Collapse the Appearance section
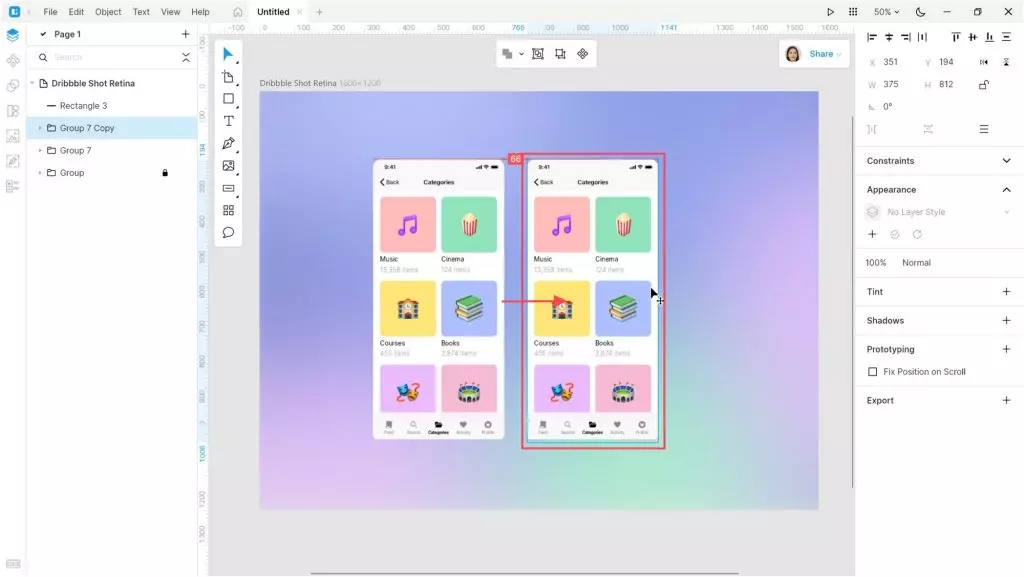This screenshot has height=577, width=1024. (x=1006, y=189)
